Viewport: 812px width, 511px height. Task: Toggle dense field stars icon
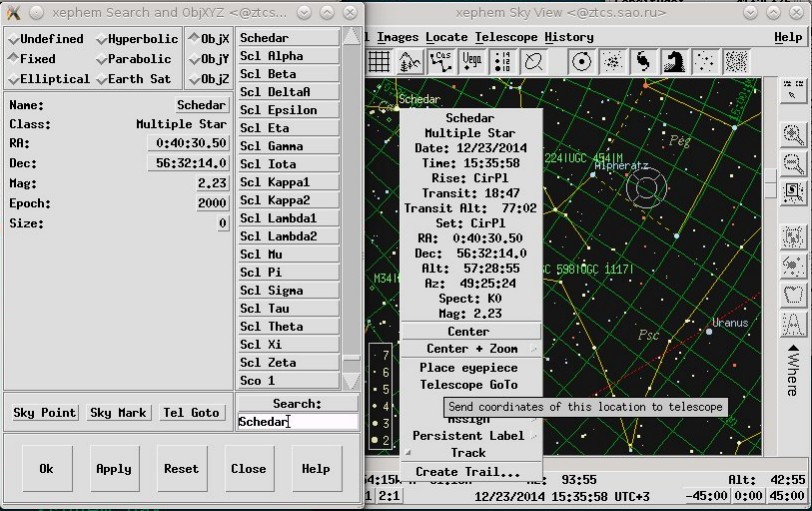(736, 62)
